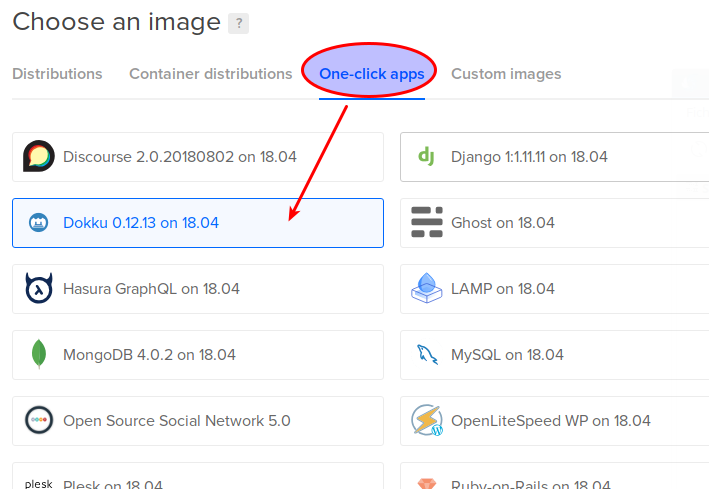The width and height of the screenshot is (709, 489).
Task: Choose LAMP on 18.04 text
Action: pyautogui.click(x=503, y=289)
